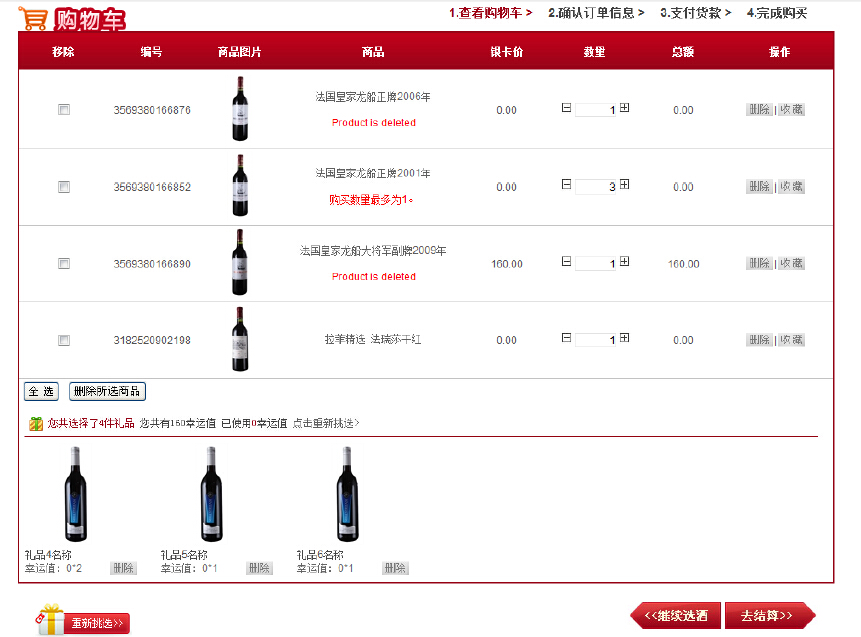Viewport: 861px width, 637px height.
Task: Click the 点击重新挑选 link
Action: point(325,424)
